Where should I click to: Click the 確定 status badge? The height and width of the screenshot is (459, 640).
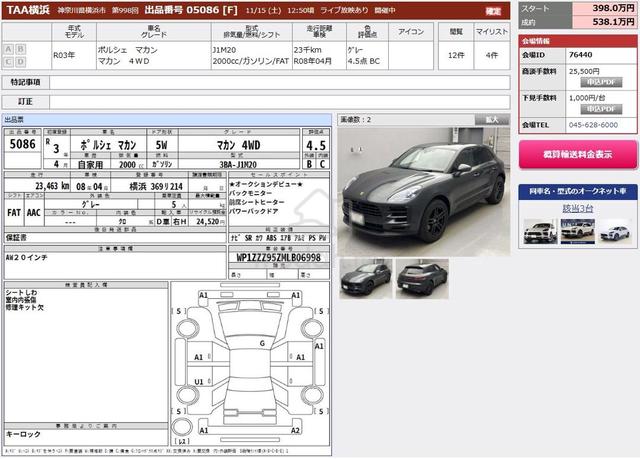point(493,11)
